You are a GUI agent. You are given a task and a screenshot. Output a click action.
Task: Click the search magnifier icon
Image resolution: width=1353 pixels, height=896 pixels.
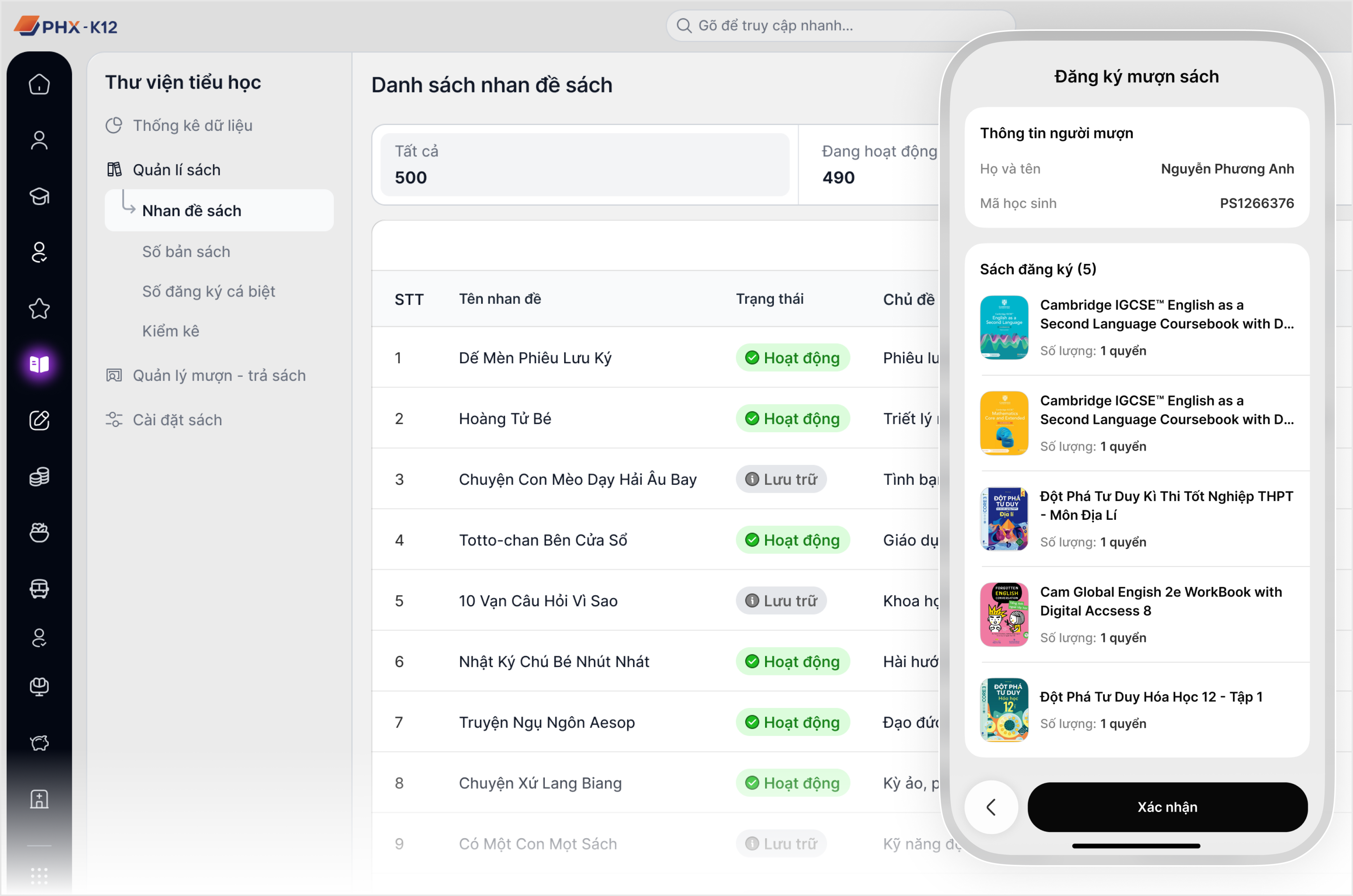[x=684, y=26]
